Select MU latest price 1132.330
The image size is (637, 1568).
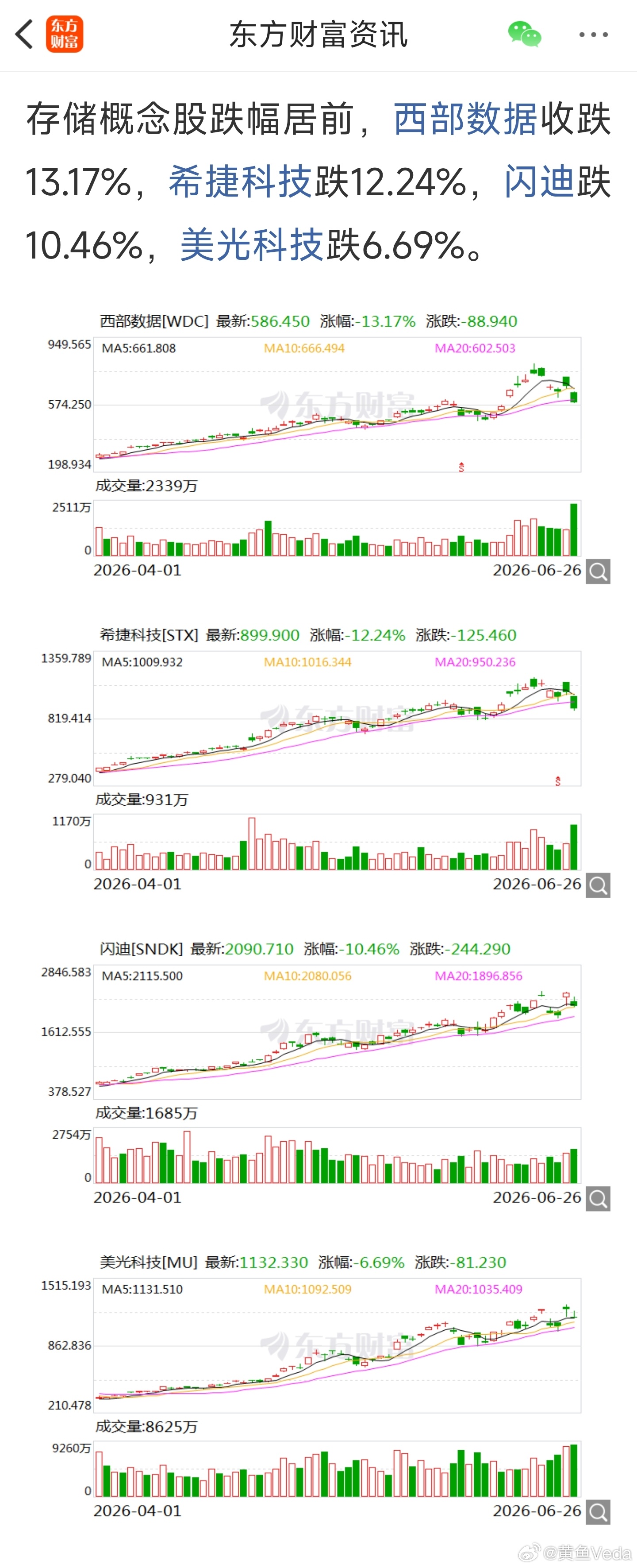coord(274,1263)
